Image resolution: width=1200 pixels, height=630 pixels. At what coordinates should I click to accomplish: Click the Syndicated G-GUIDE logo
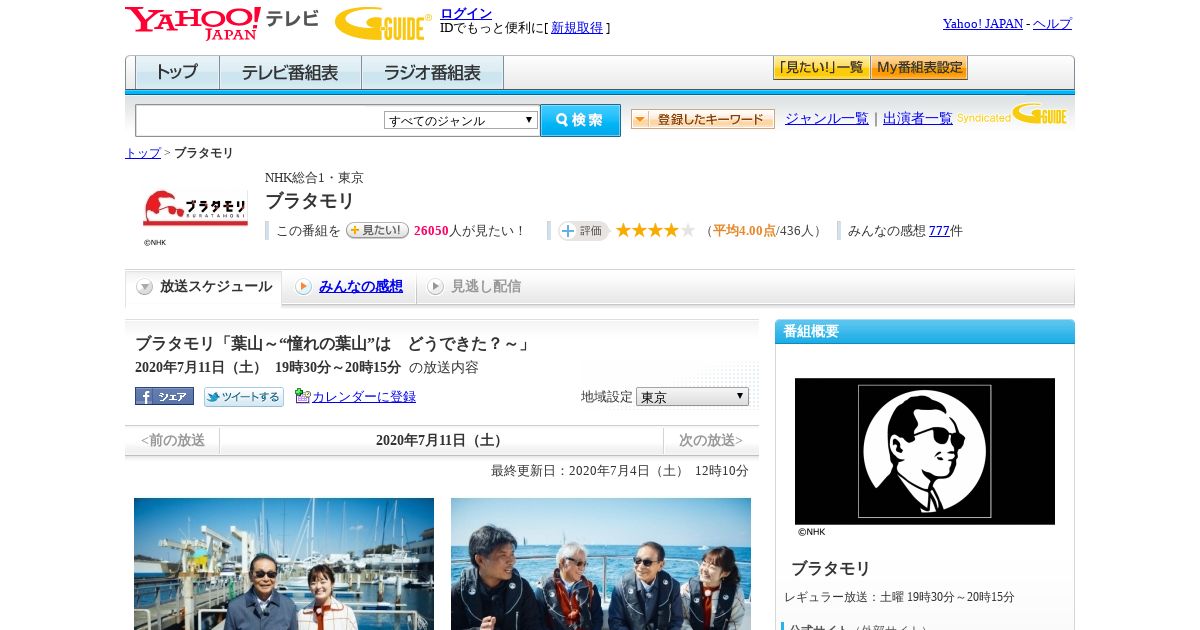tap(1012, 114)
